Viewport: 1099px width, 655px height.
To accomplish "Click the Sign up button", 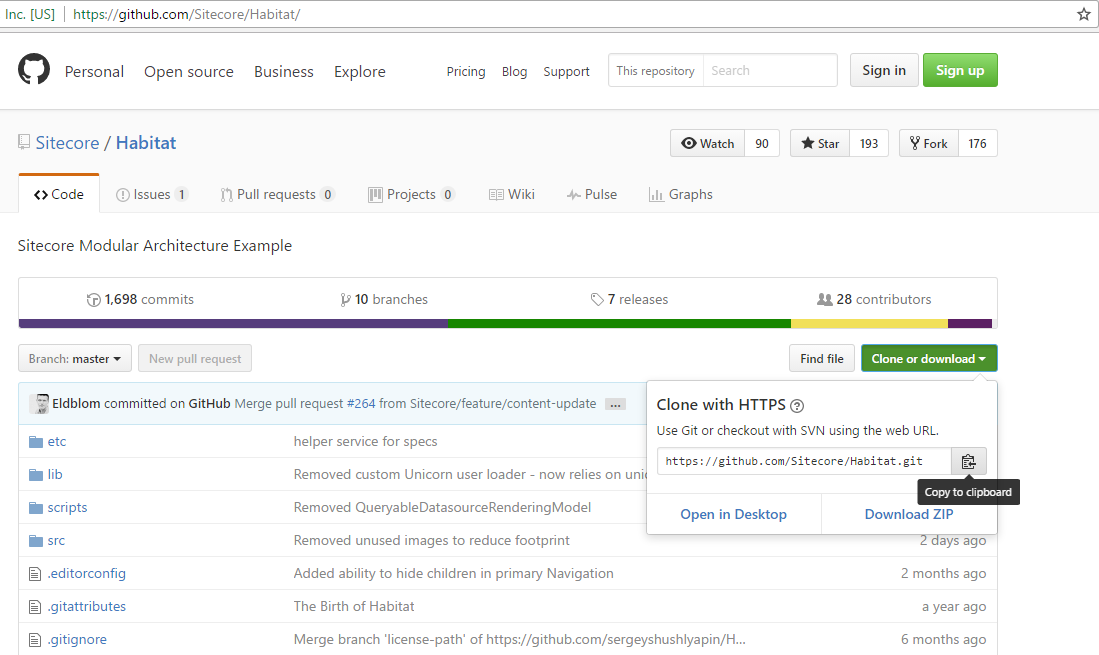I will click(x=959, y=70).
